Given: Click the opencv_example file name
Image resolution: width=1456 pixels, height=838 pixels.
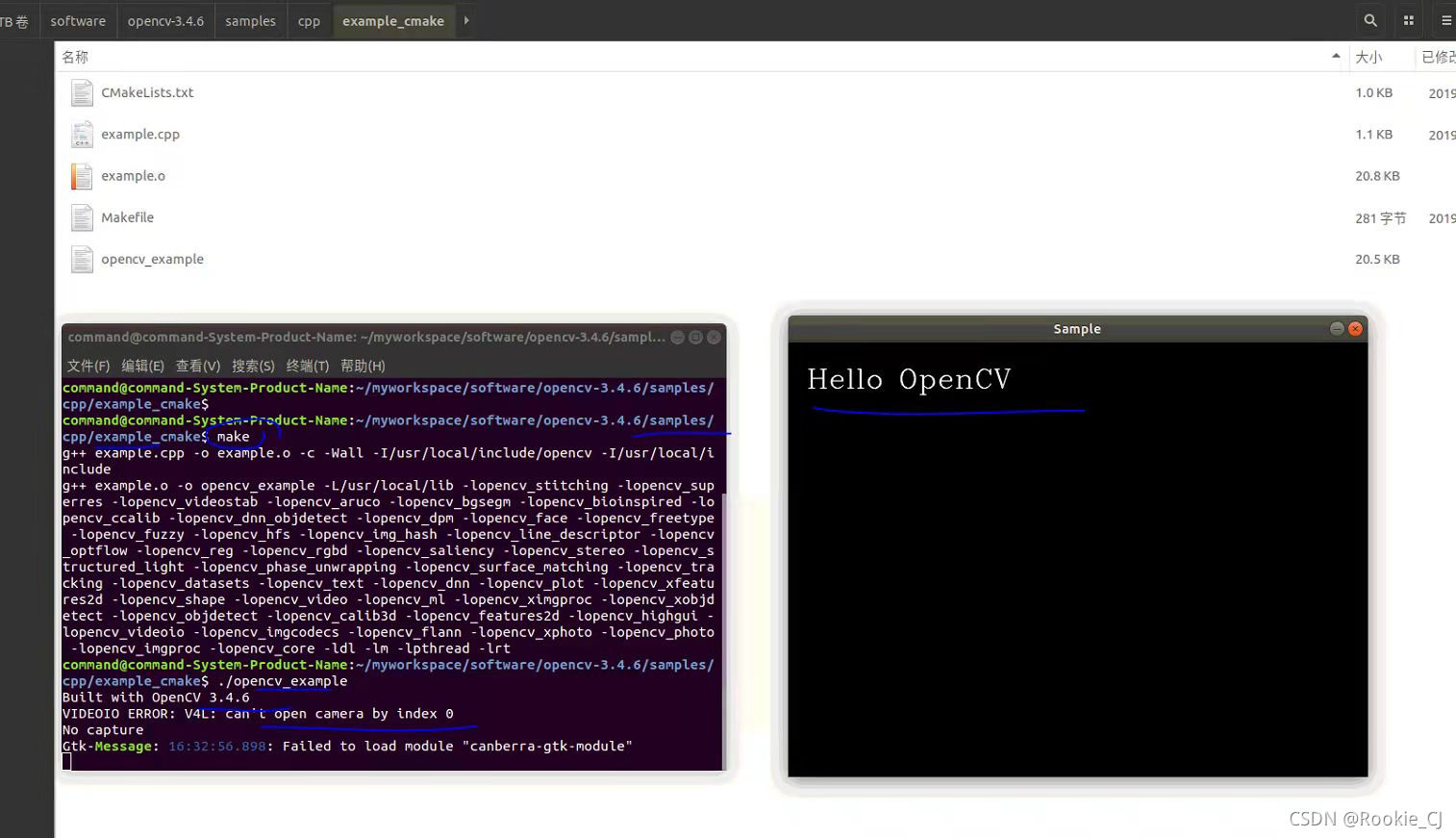Looking at the screenshot, I should point(152,259).
